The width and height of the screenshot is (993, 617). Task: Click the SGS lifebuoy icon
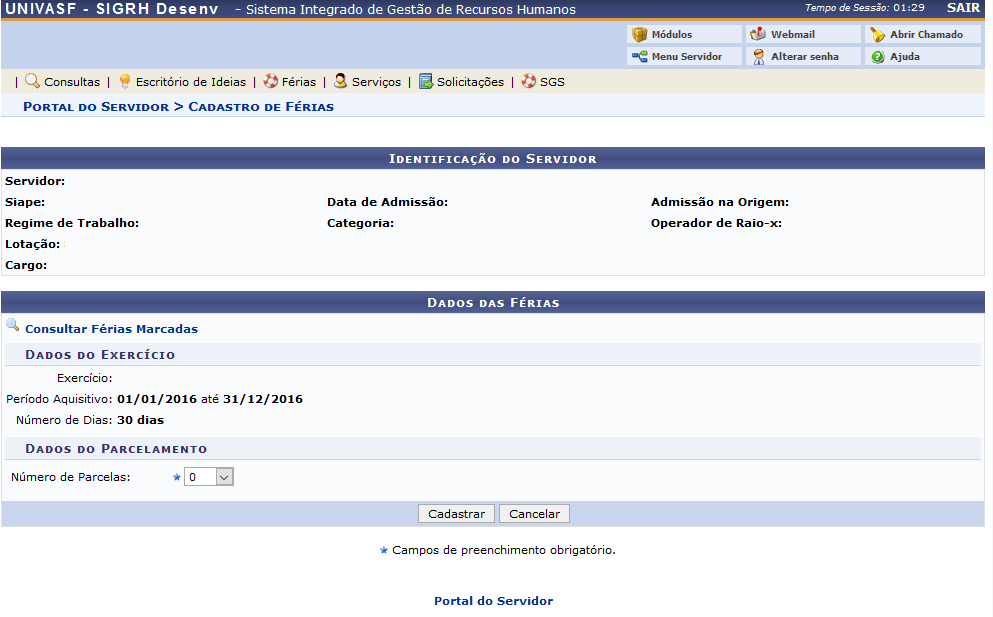528,81
